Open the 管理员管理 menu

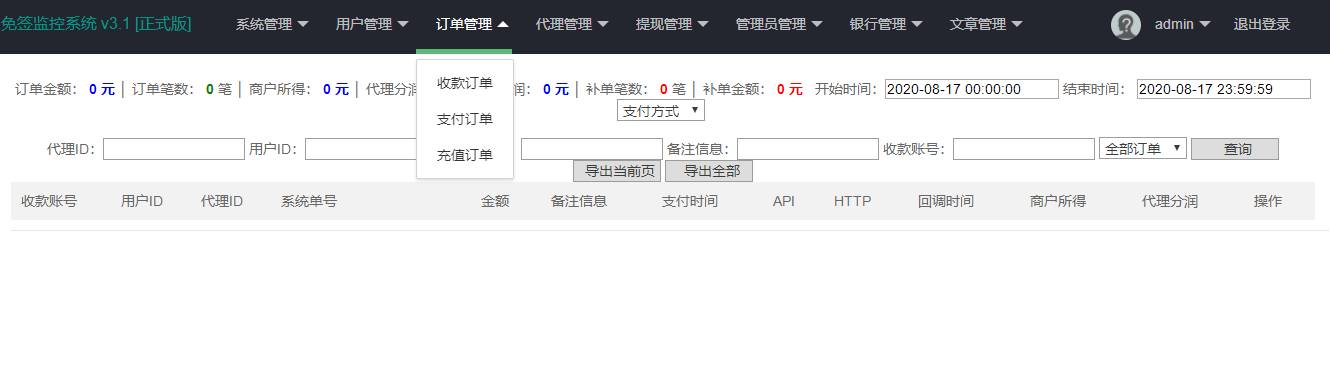[779, 25]
